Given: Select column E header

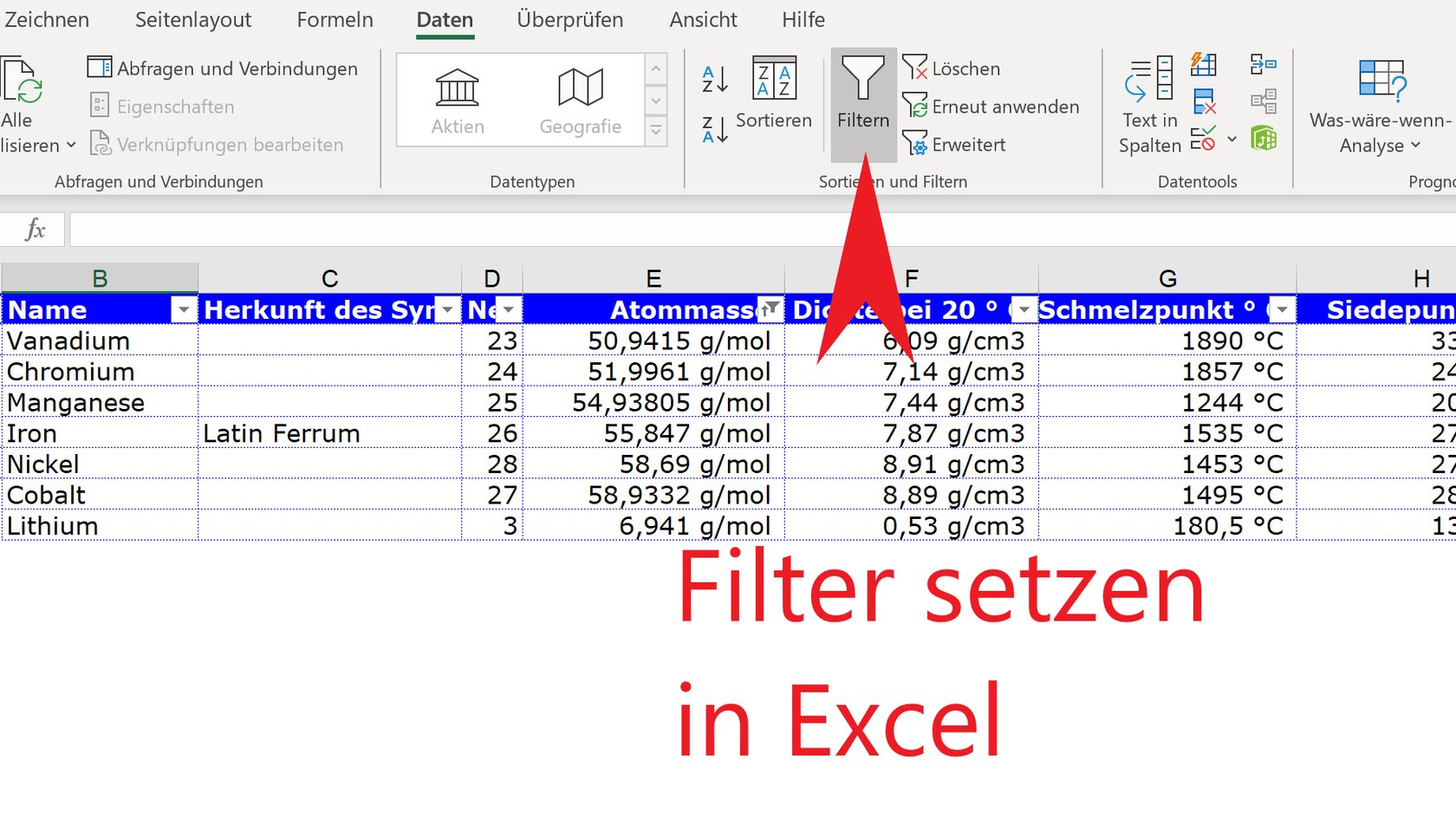Looking at the screenshot, I should tap(653, 278).
